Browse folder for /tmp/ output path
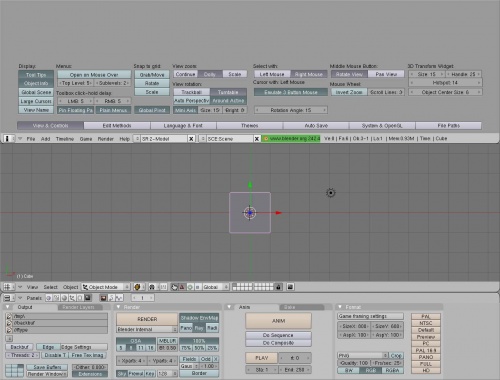The height and width of the screenshot is (380, 500). (9, 316)
